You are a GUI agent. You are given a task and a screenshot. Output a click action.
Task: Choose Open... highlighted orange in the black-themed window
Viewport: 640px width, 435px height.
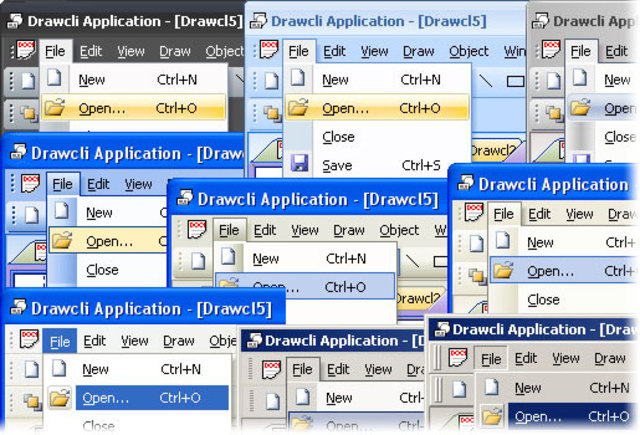134,108
